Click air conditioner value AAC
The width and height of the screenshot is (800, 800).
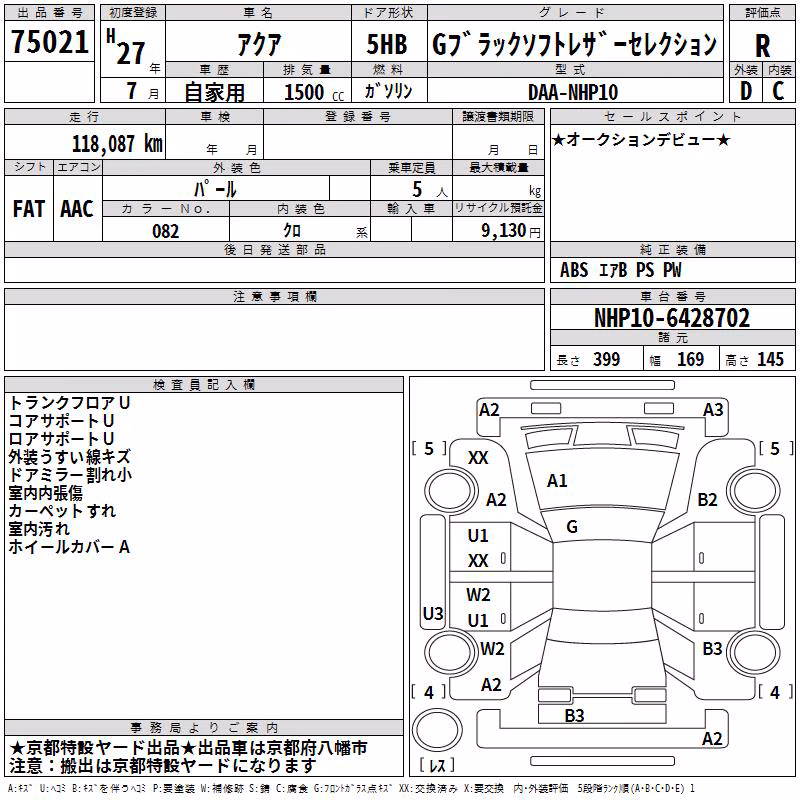click(x=77, y=209)
